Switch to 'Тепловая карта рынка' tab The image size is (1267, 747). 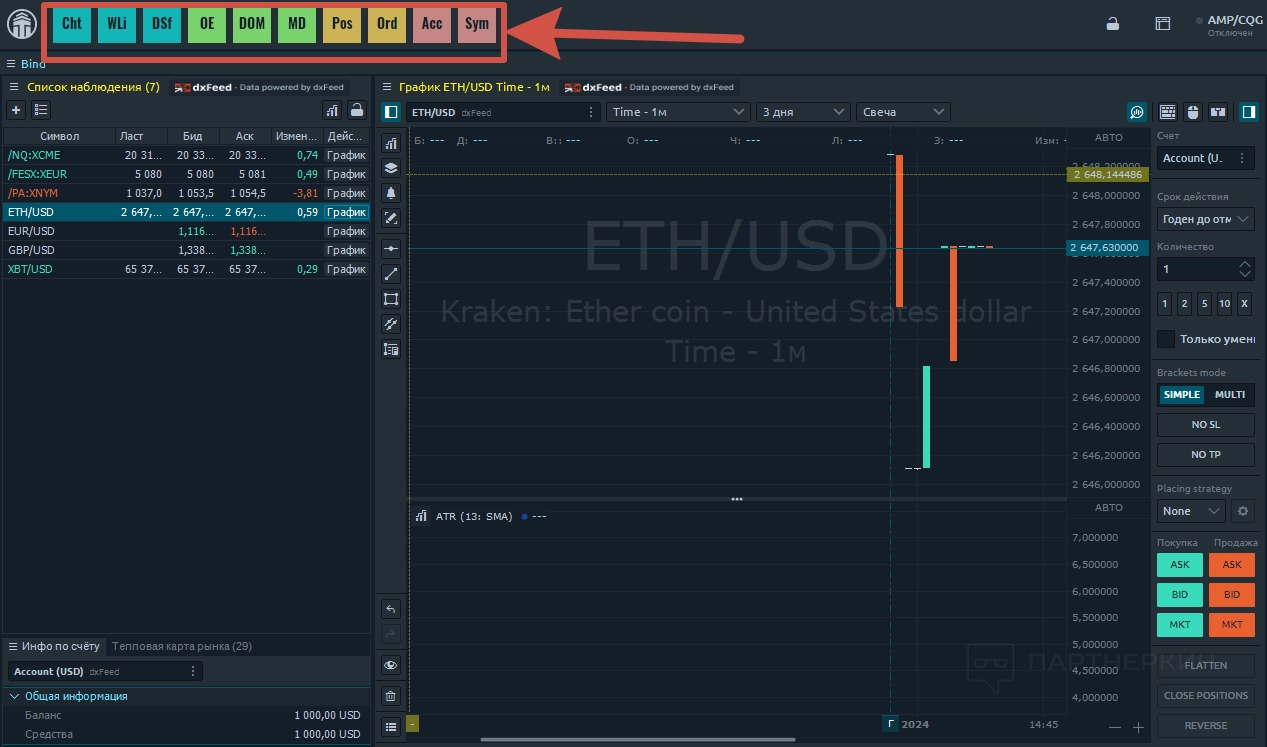(x=182, y=646)
